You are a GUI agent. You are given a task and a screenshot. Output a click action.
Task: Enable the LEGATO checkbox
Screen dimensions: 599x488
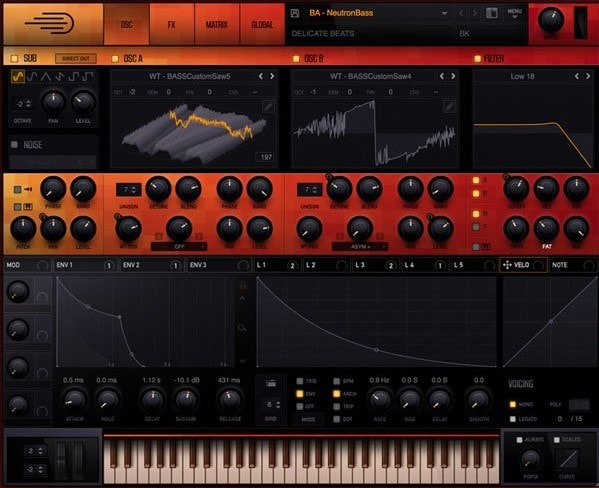point(513,419)
